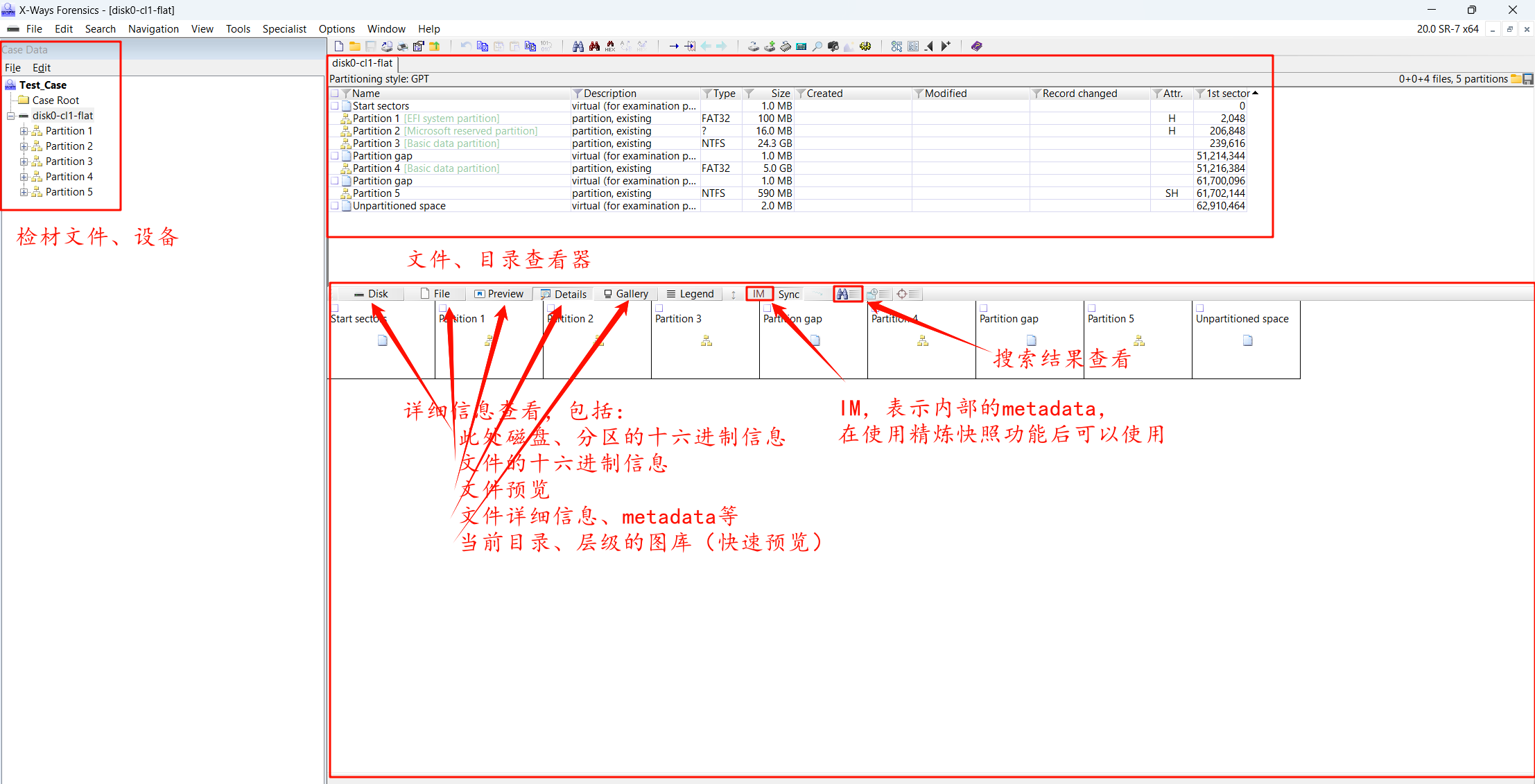Image resolution: width=1535 pixels, height=784 pixels.
Task: Tick the gallery checkbox above Start sectors
Action: tap(335, 308)
